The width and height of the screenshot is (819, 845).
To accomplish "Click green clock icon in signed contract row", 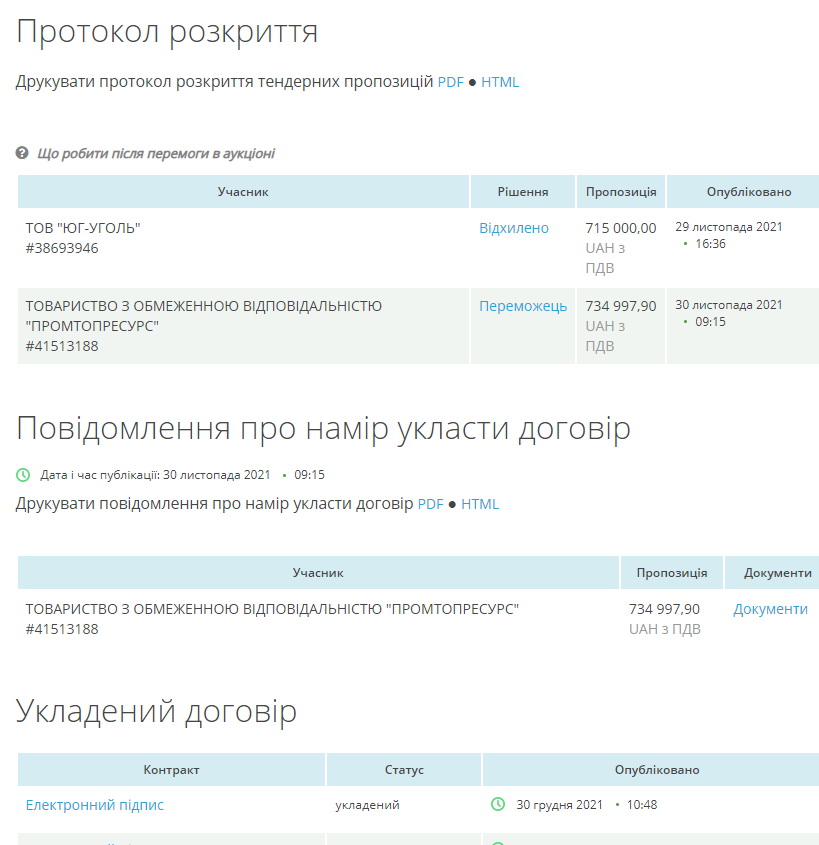I will pos(498,805).
